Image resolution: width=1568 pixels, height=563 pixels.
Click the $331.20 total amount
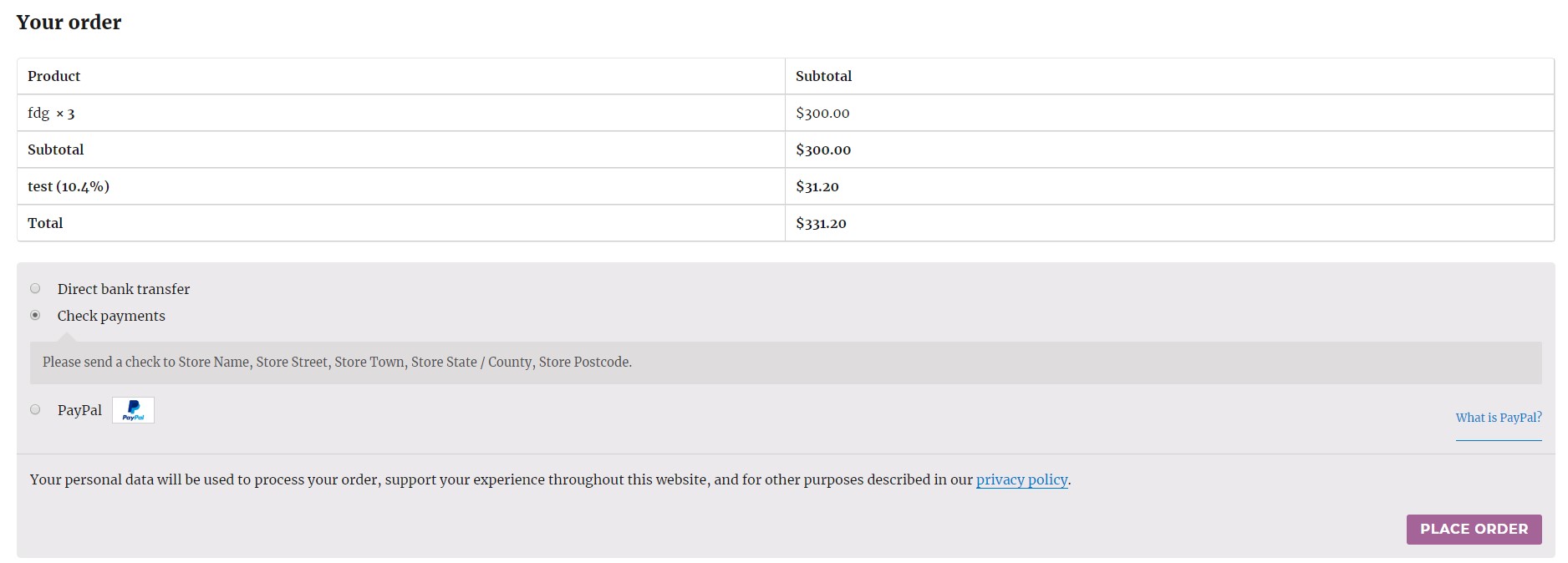click(821, 223)
